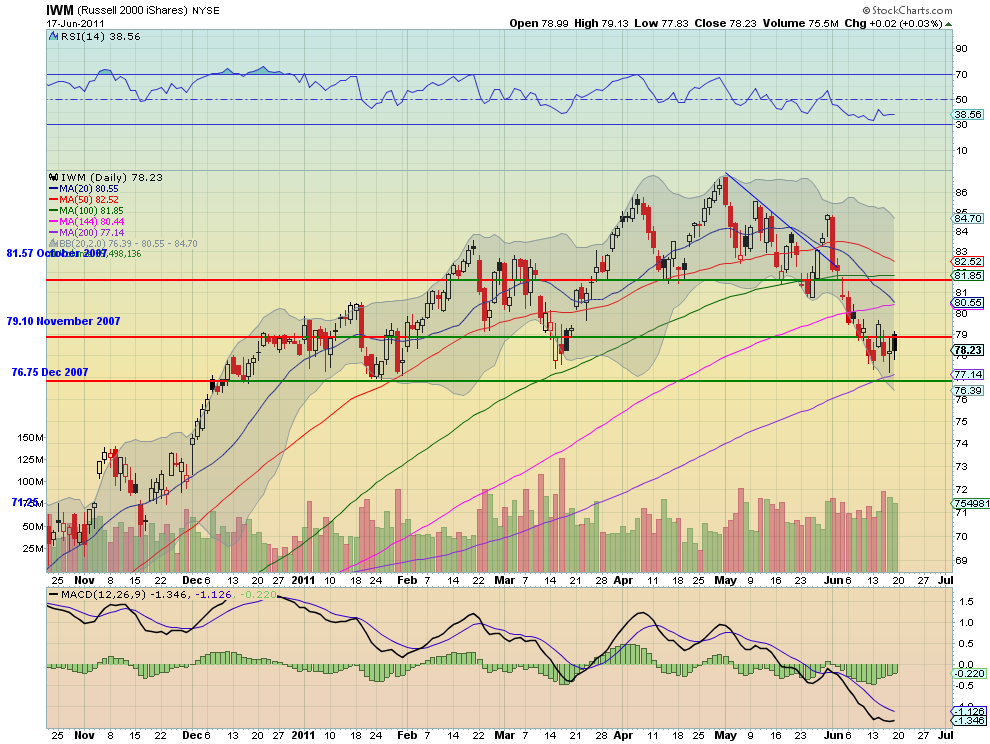990x744 pixels.
Task: Click the 76.39 lower band price tag
Action: 968,390
